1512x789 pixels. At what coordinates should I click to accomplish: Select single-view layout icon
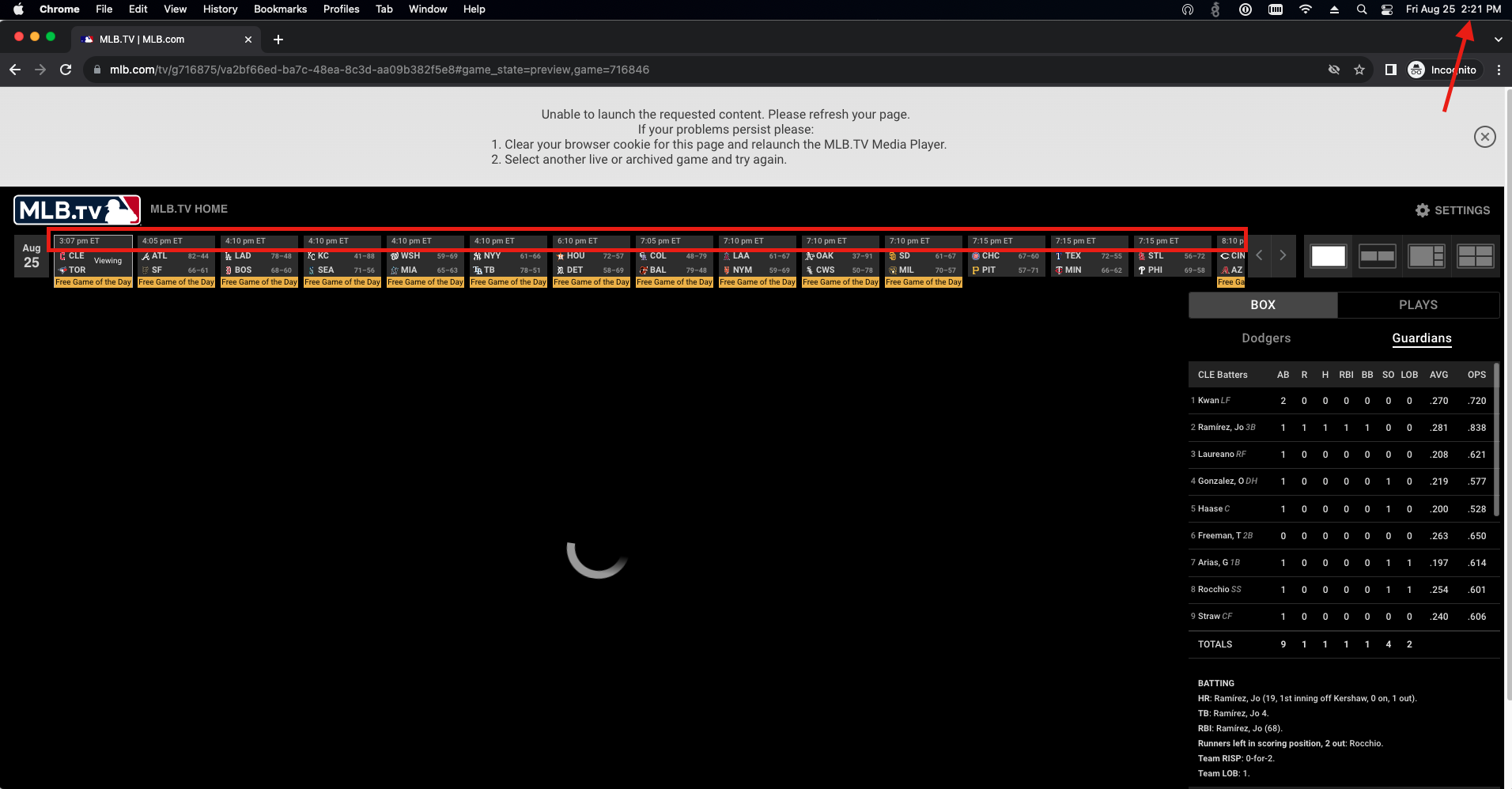click(1328, 256)
